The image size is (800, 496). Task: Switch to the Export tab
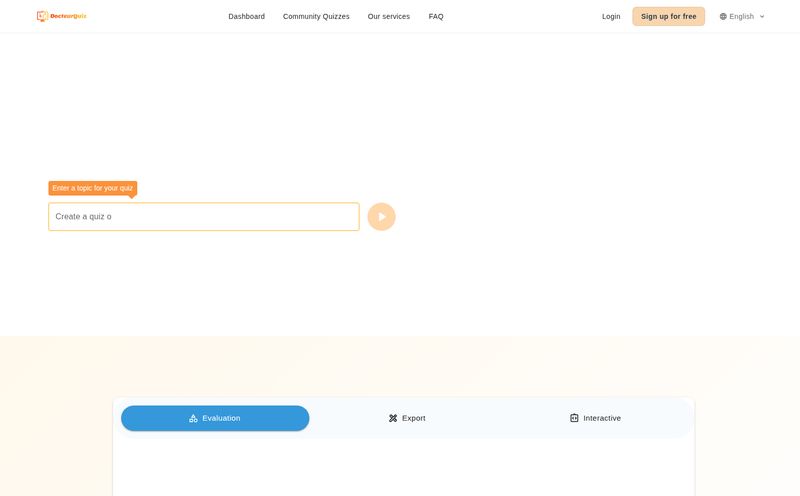407,418
